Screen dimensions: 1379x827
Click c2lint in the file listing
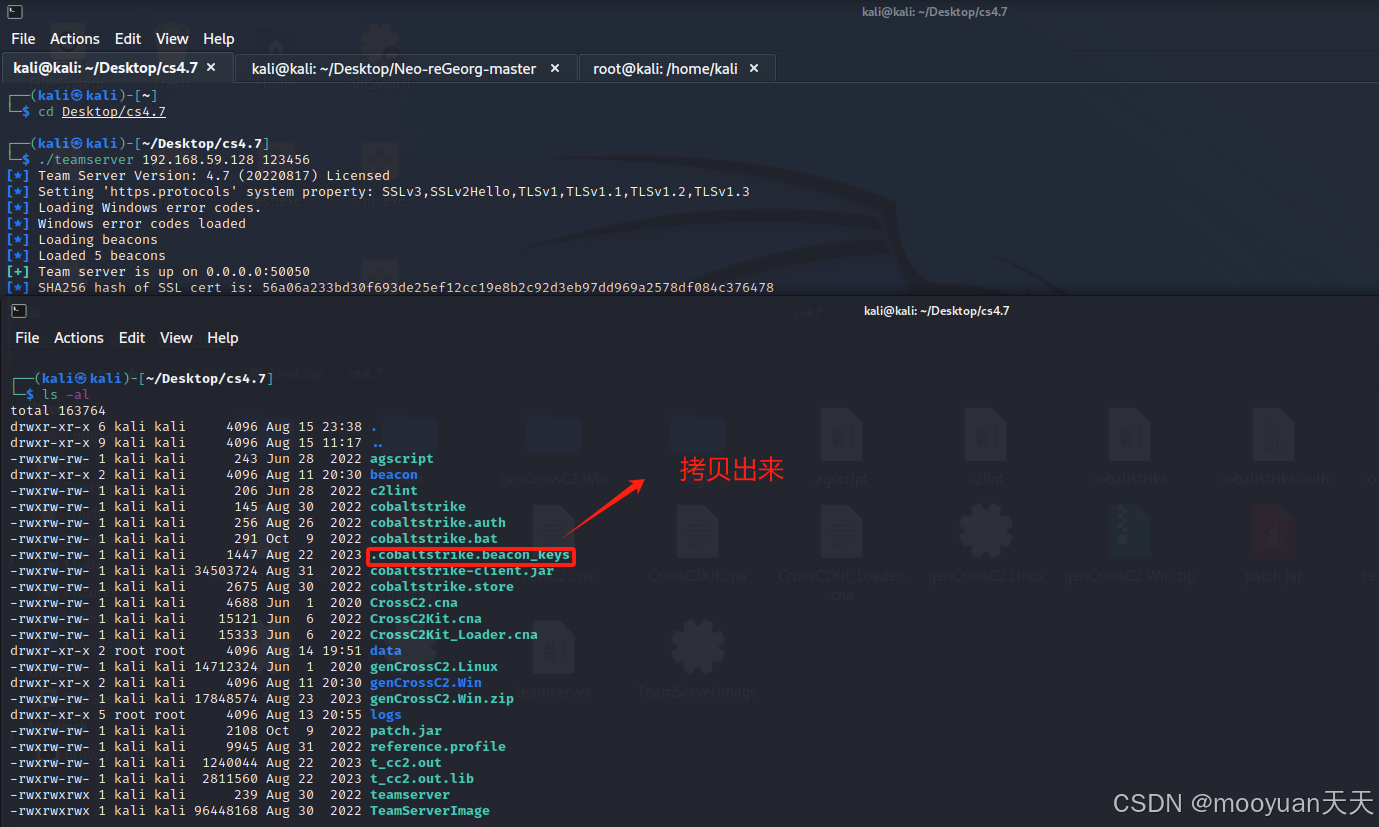[x=394, y=491]
